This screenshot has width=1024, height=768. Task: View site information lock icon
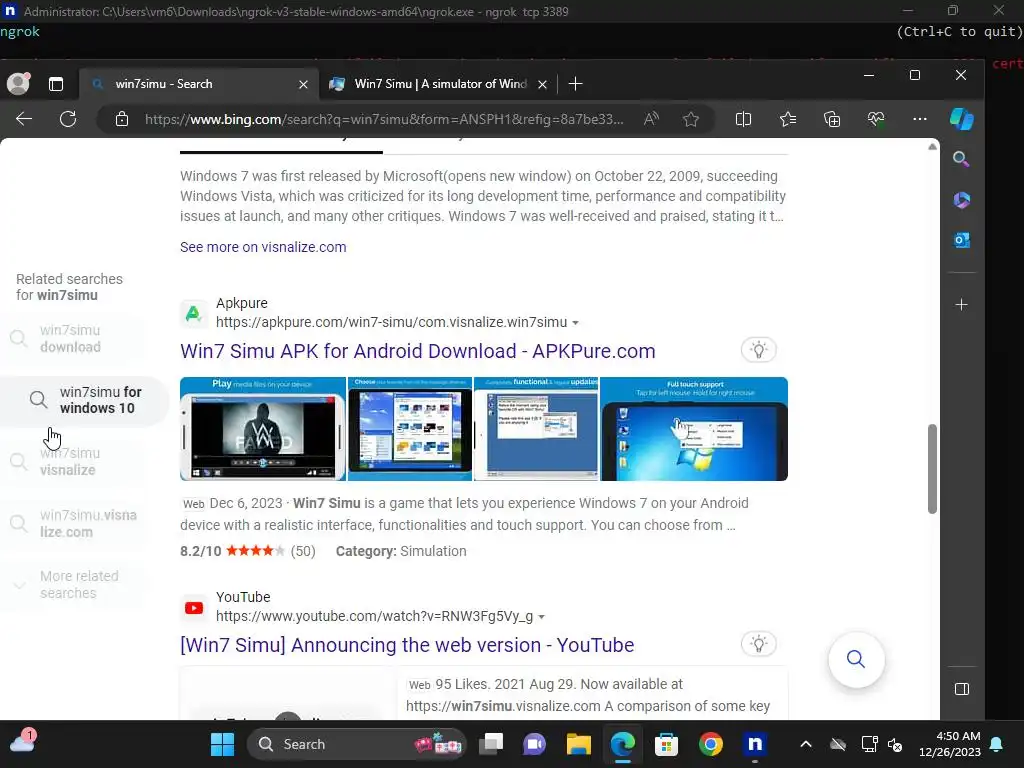coord(122,119)
